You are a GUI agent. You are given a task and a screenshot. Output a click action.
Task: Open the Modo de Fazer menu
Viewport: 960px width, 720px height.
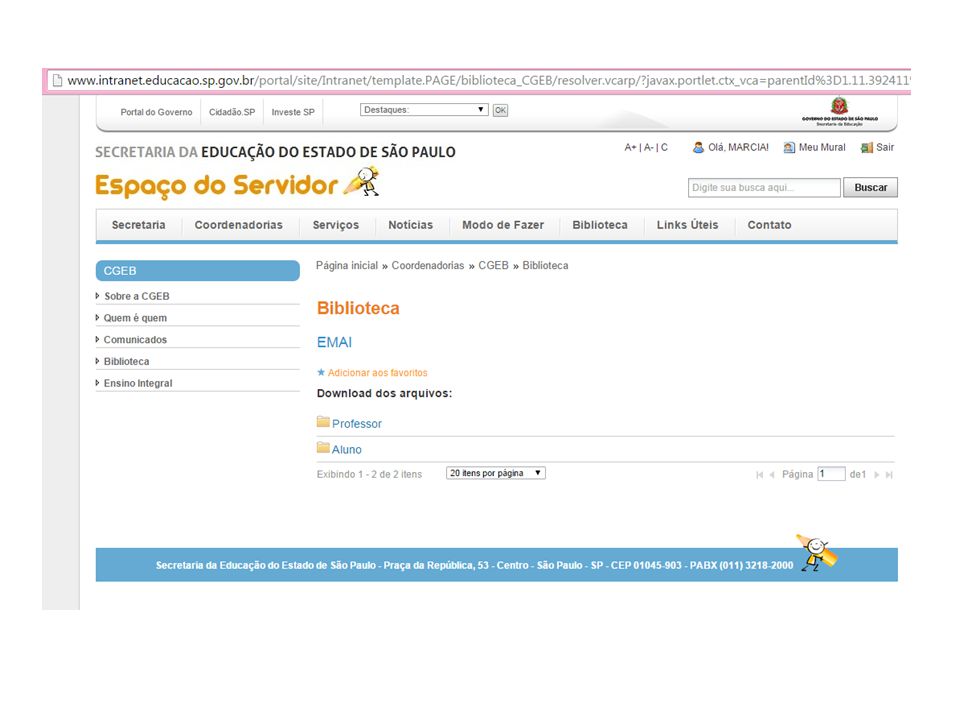[503, 225]
